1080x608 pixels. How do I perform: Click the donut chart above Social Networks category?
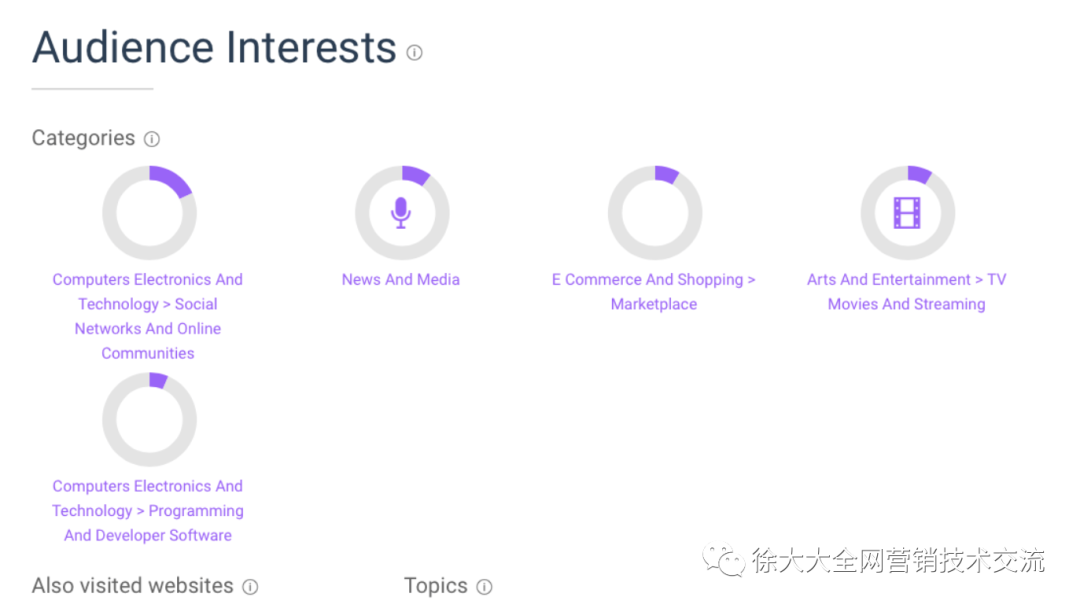(x=149, y=213)
